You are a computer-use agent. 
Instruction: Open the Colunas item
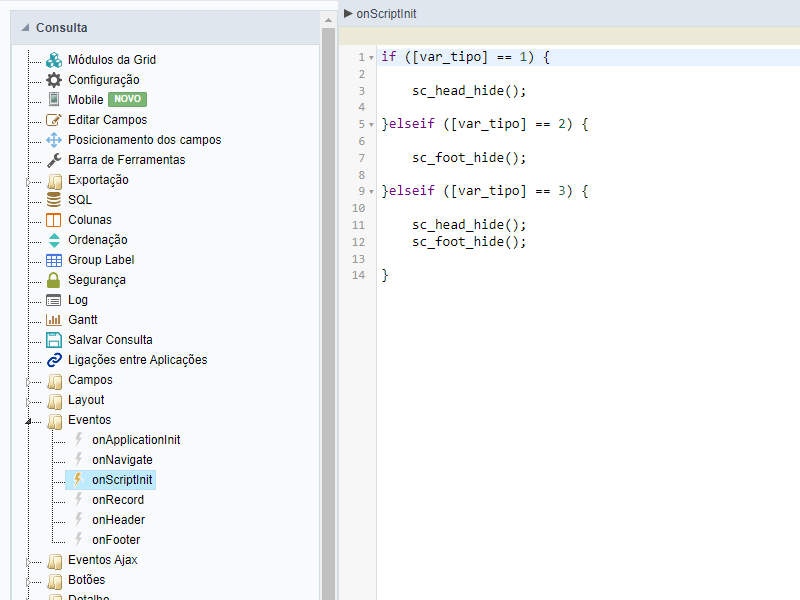click(x=90, y=220)
